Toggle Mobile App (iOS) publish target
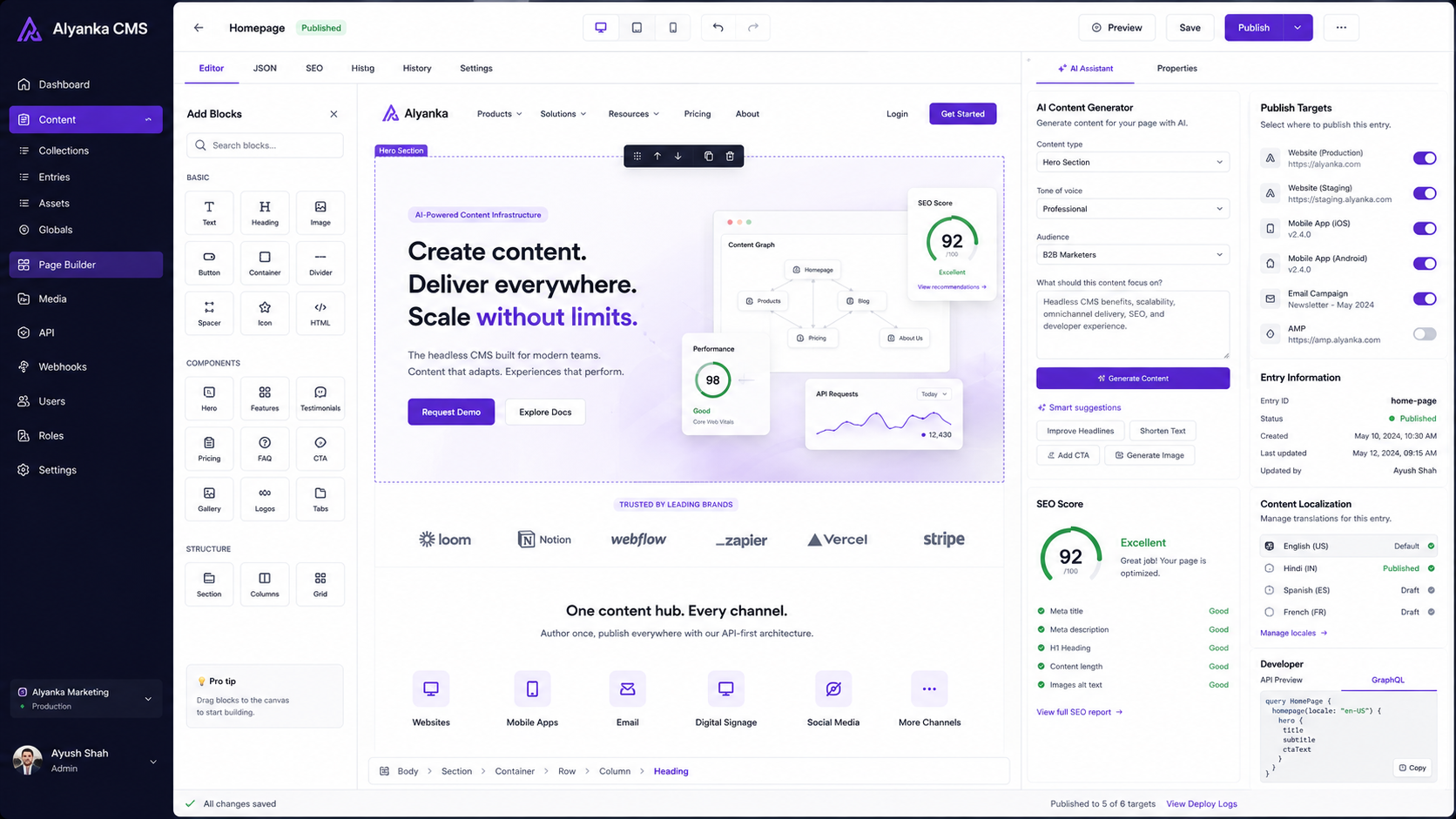The width and height of the screenshot is (1456, 819). [x=1425, y=228]
